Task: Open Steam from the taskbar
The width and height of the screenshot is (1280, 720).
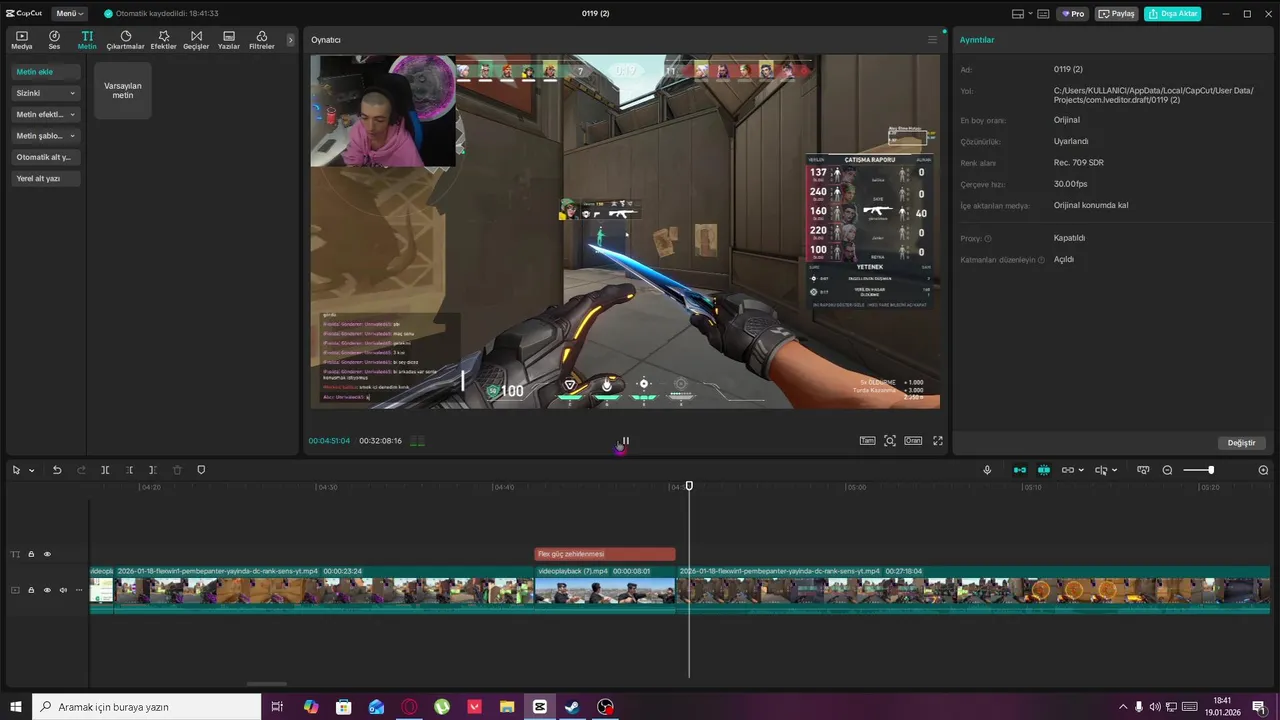Action: (572, 707)
